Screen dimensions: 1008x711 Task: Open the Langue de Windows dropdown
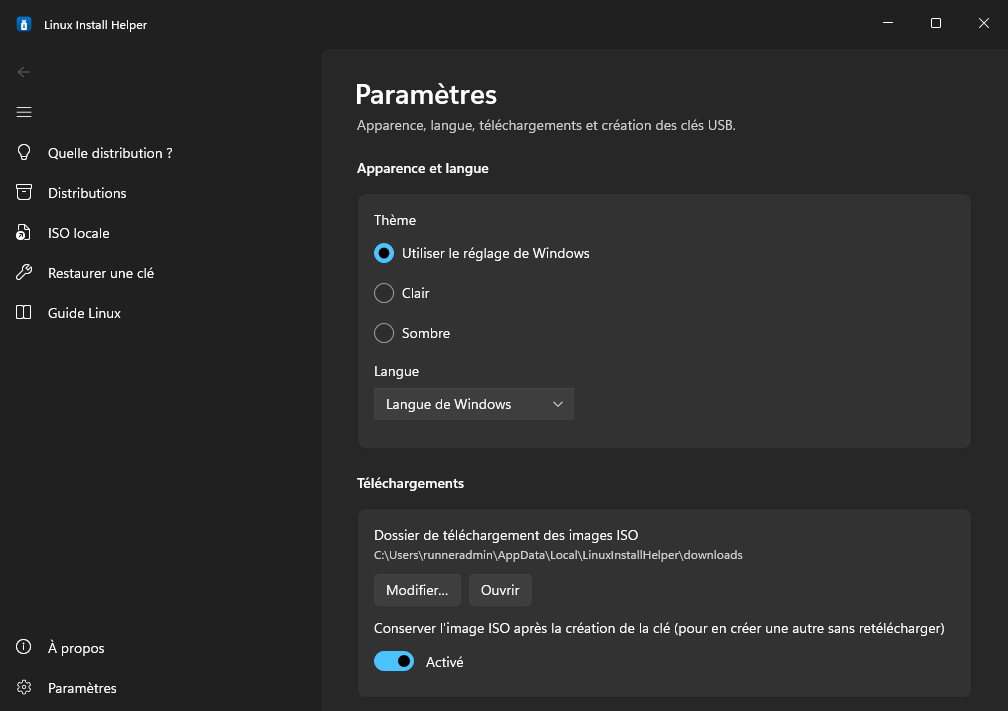(474, 404)
